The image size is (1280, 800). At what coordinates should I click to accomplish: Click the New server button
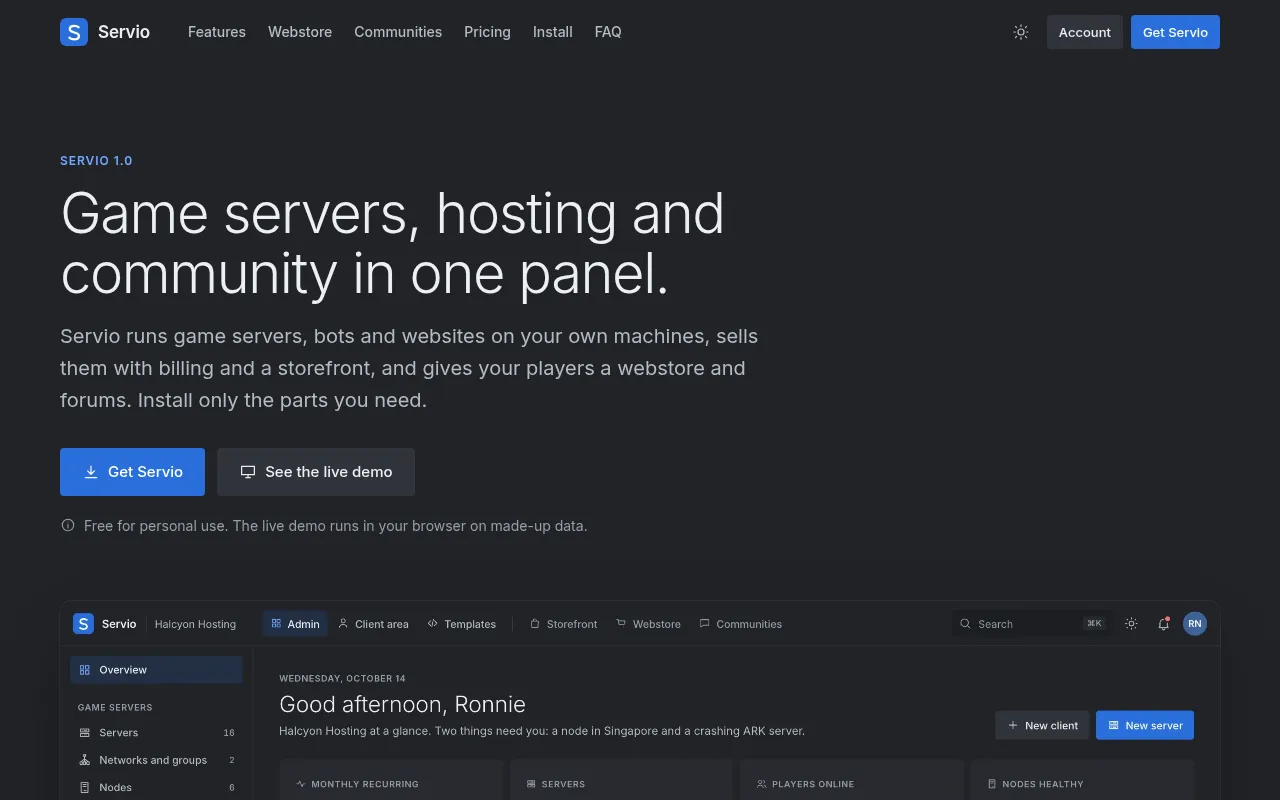click(1145, 725)
